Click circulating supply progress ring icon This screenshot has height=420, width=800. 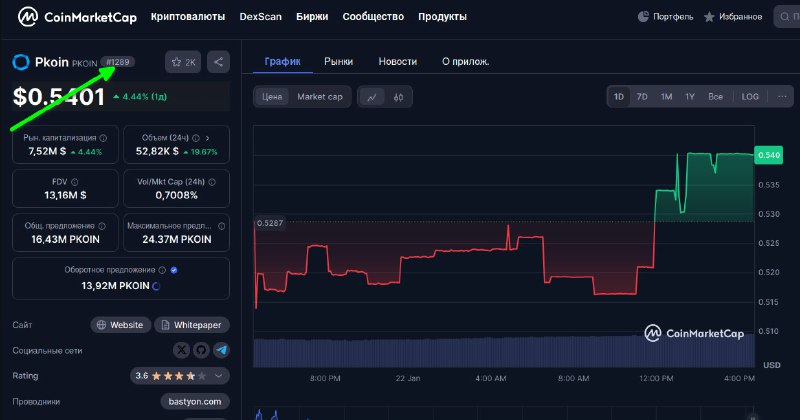coord(156,286)
